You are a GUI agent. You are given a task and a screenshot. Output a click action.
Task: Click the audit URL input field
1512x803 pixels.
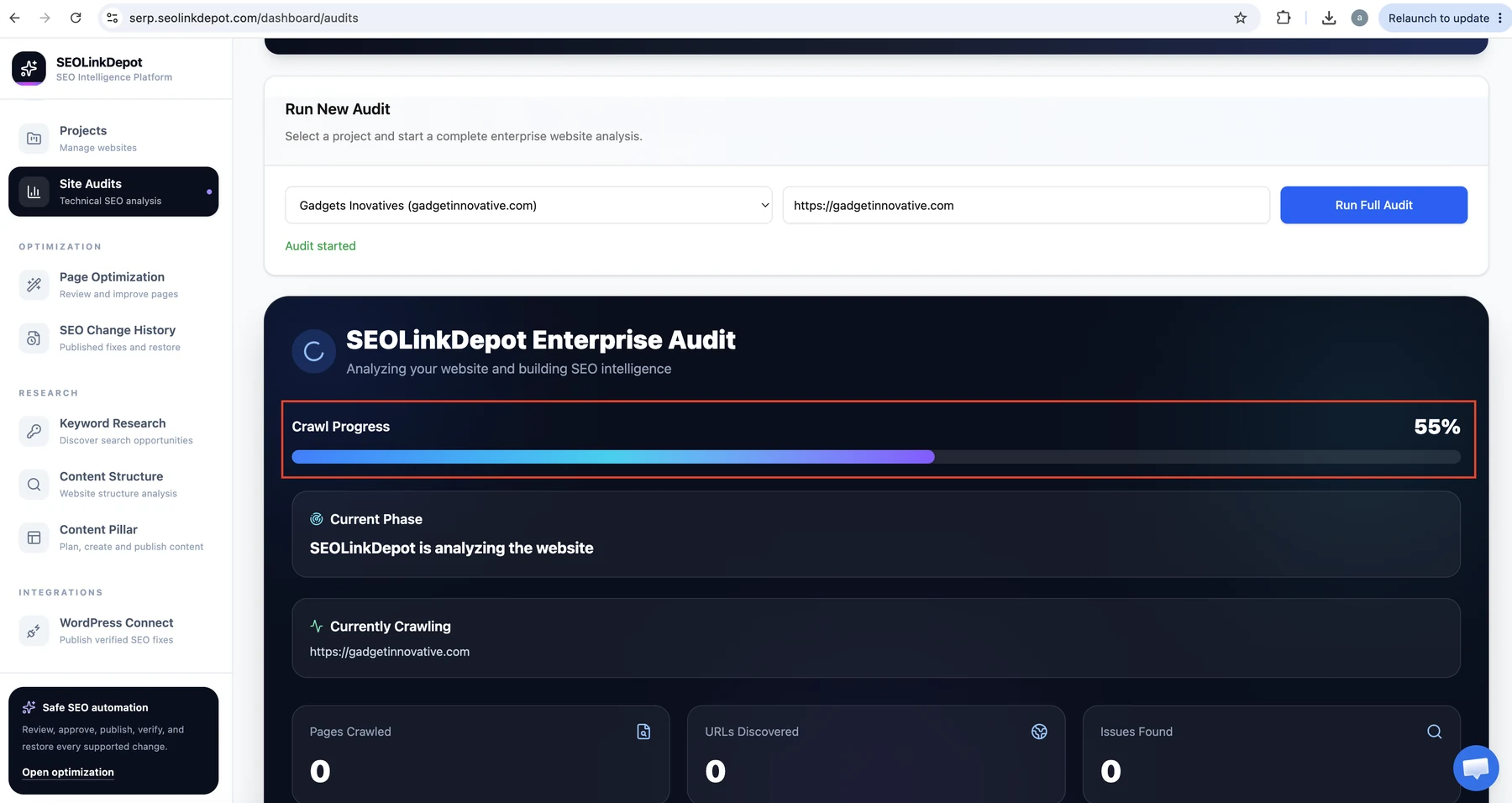click(x=1026, y=205)
